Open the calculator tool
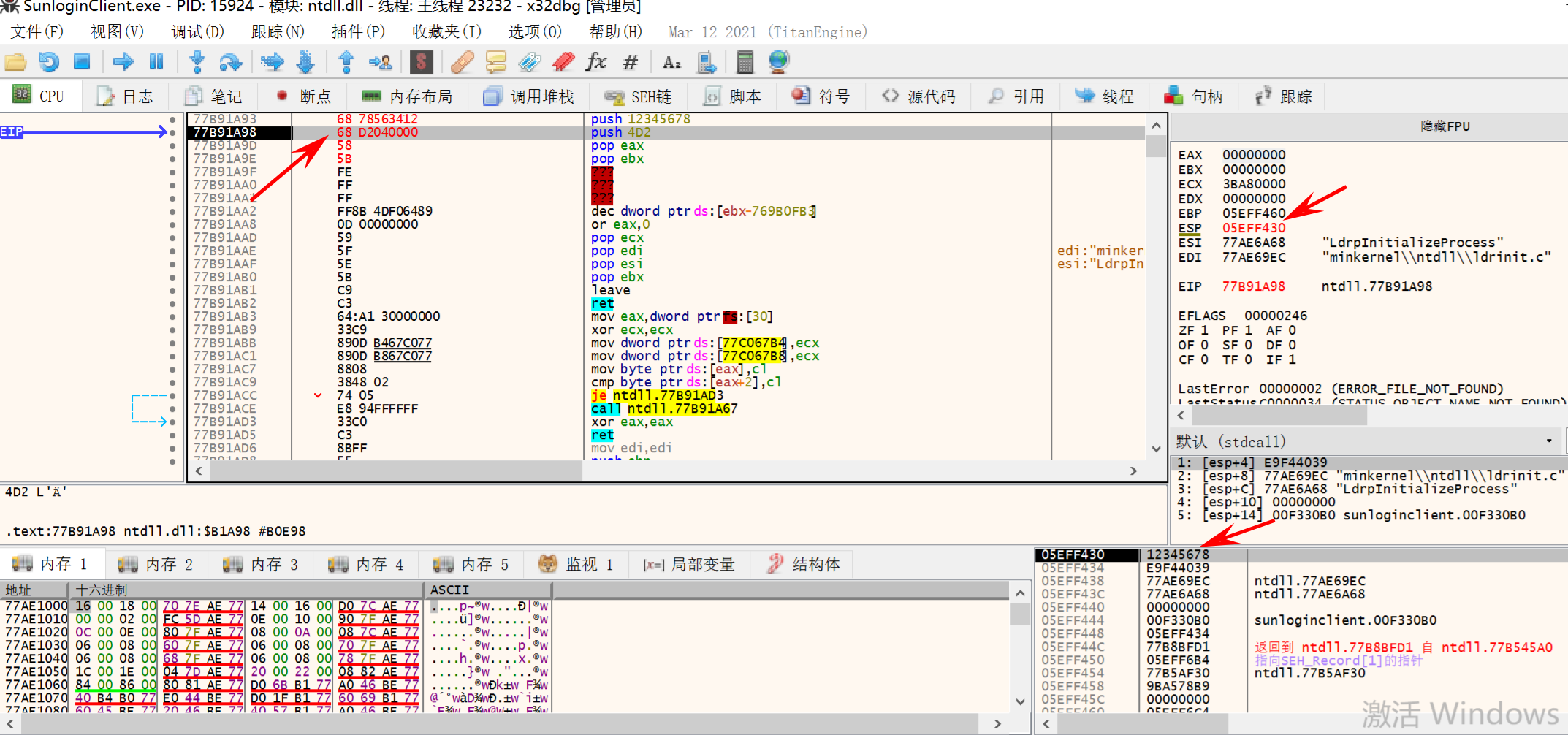This screenshot has width=1568, height=735. tap(745, 63)
